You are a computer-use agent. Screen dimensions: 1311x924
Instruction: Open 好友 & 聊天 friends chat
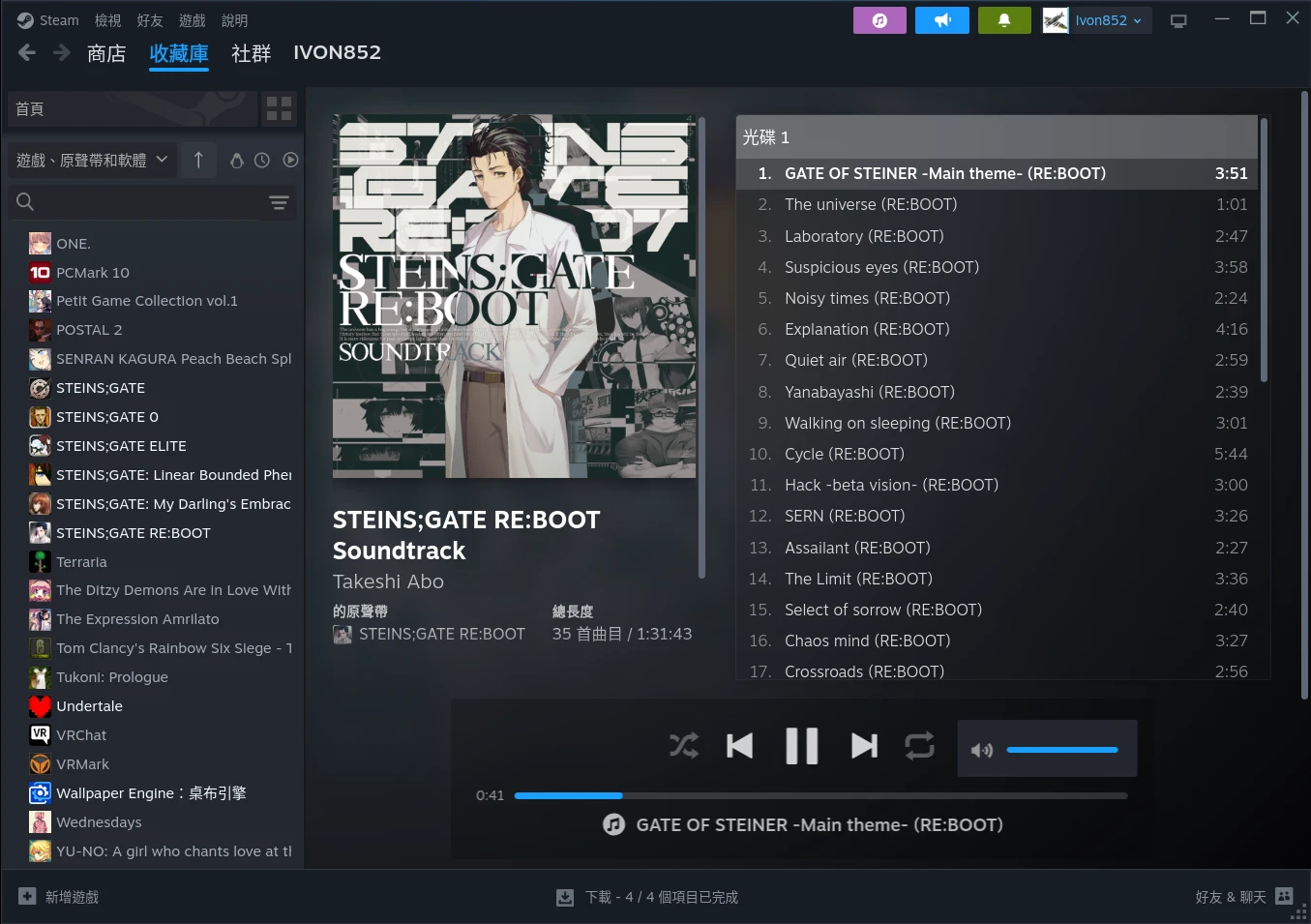tap(1244, 897)
